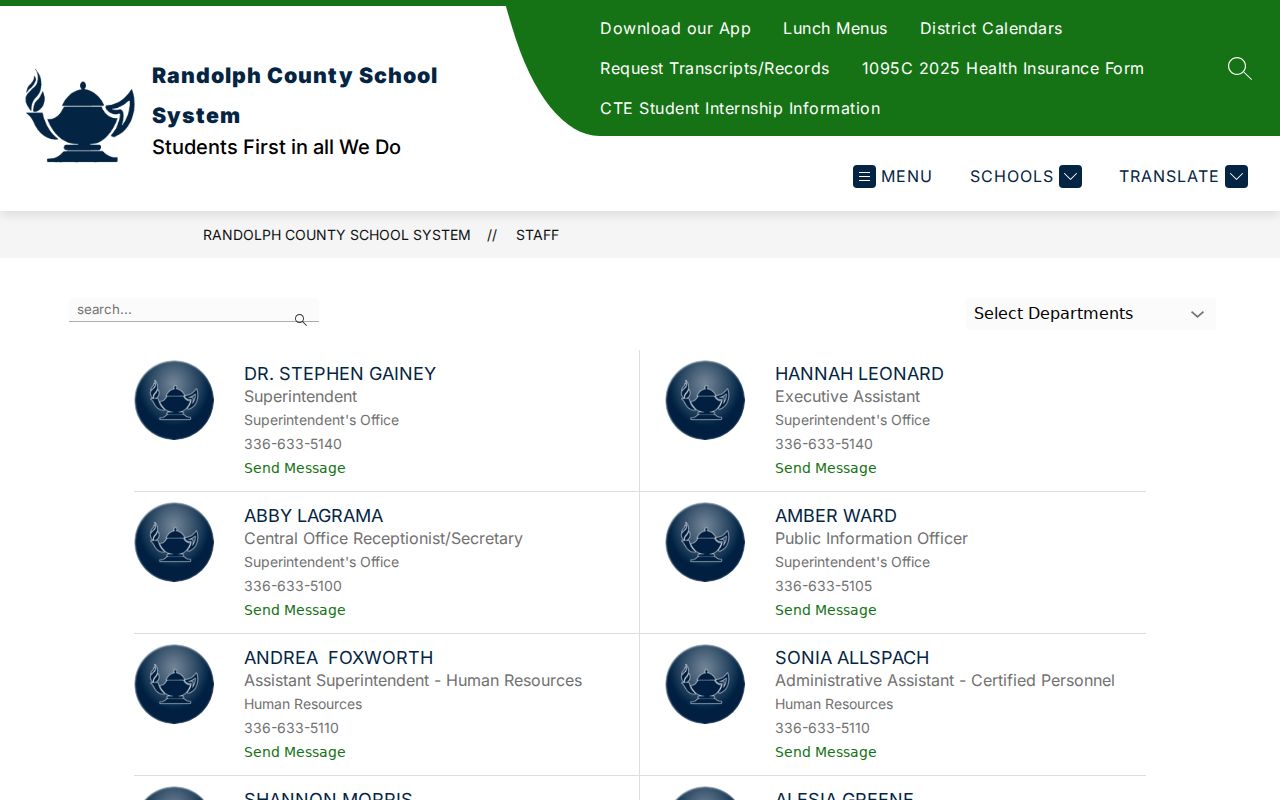Screen dimensions: 1280x800
Task: Click the Randolph County lamp logo
Action: 80,115
